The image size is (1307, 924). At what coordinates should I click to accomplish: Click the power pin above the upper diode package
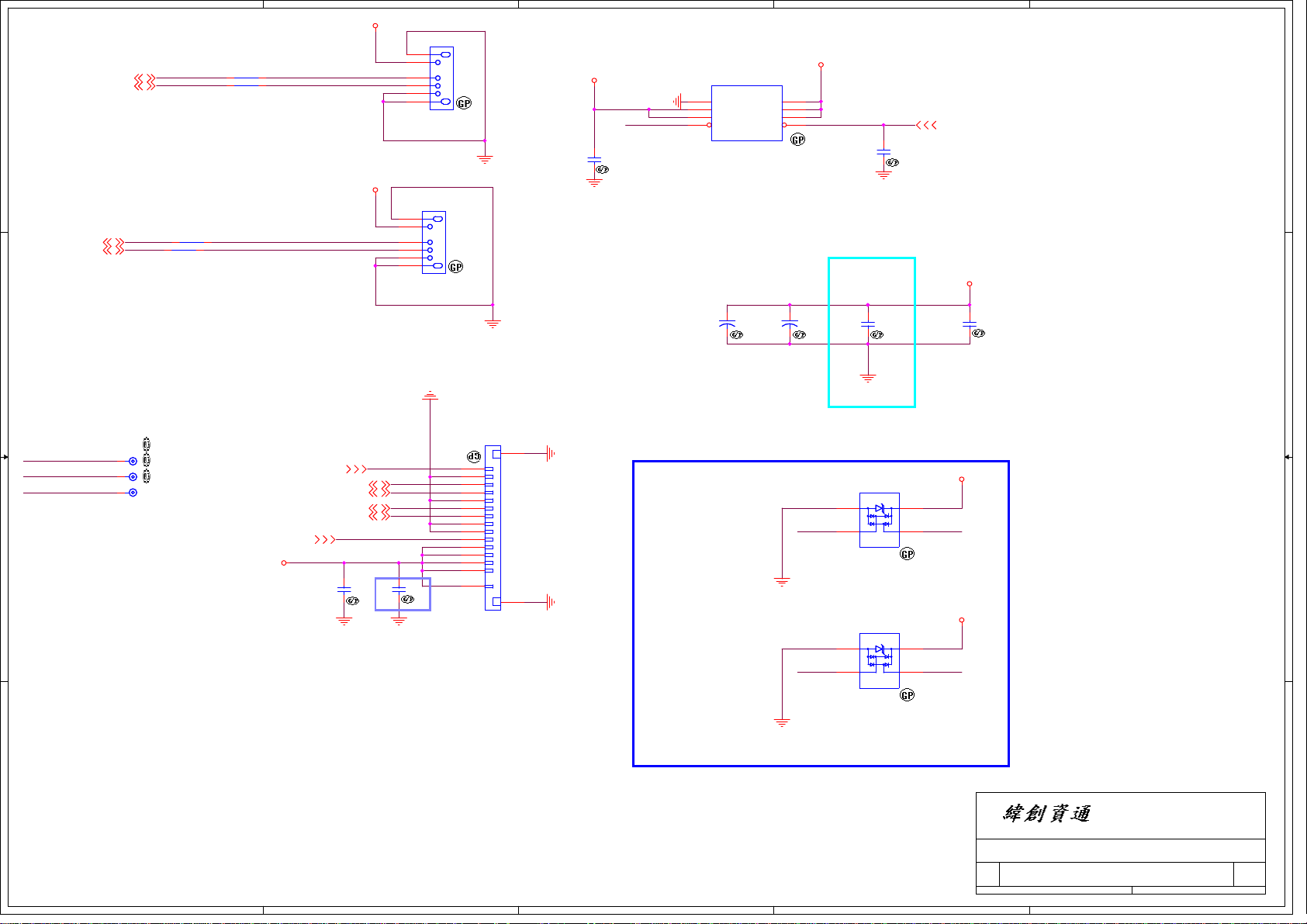pos(962,479)
